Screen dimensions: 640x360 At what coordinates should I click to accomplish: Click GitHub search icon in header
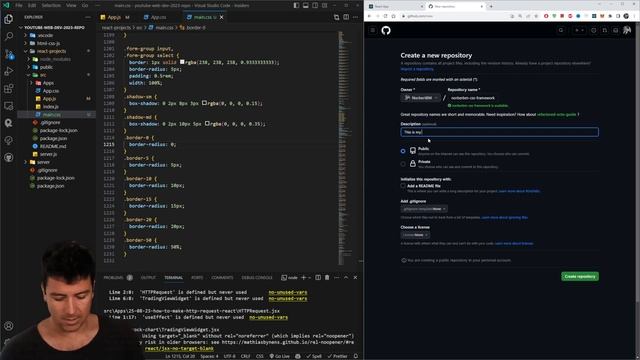tap(561, 30)
